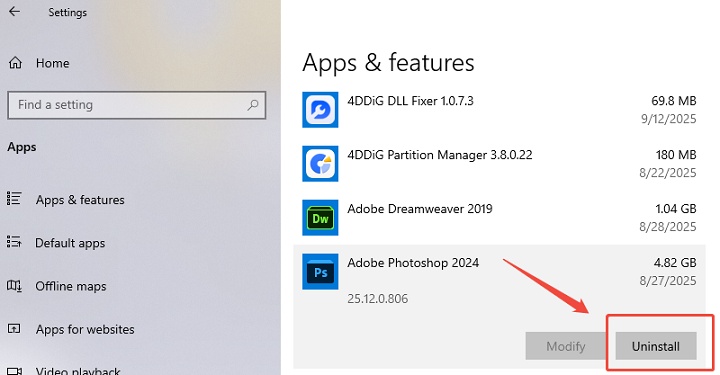Viewport: 720px width, 375px height.
Task: Click the 4DDiG Partition Manager icon
Action: click(320, 164)
